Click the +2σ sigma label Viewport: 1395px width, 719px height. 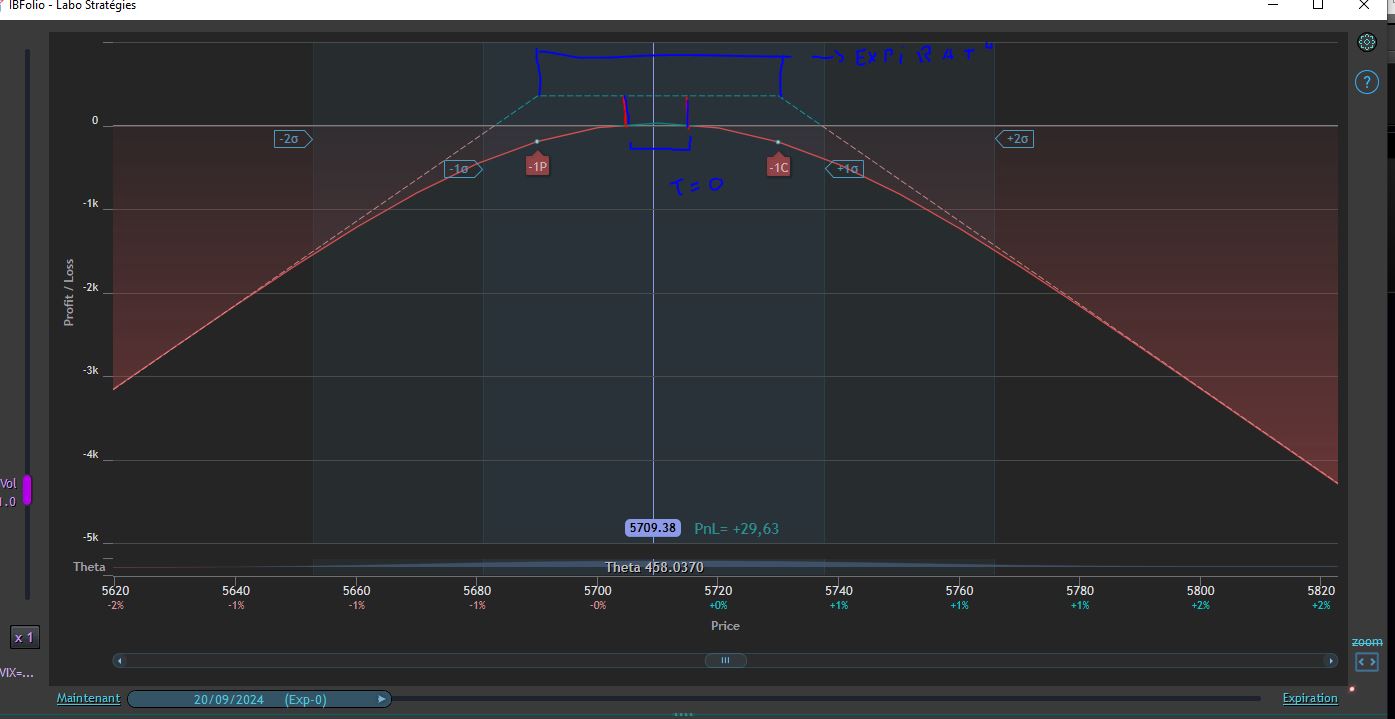1016,139
